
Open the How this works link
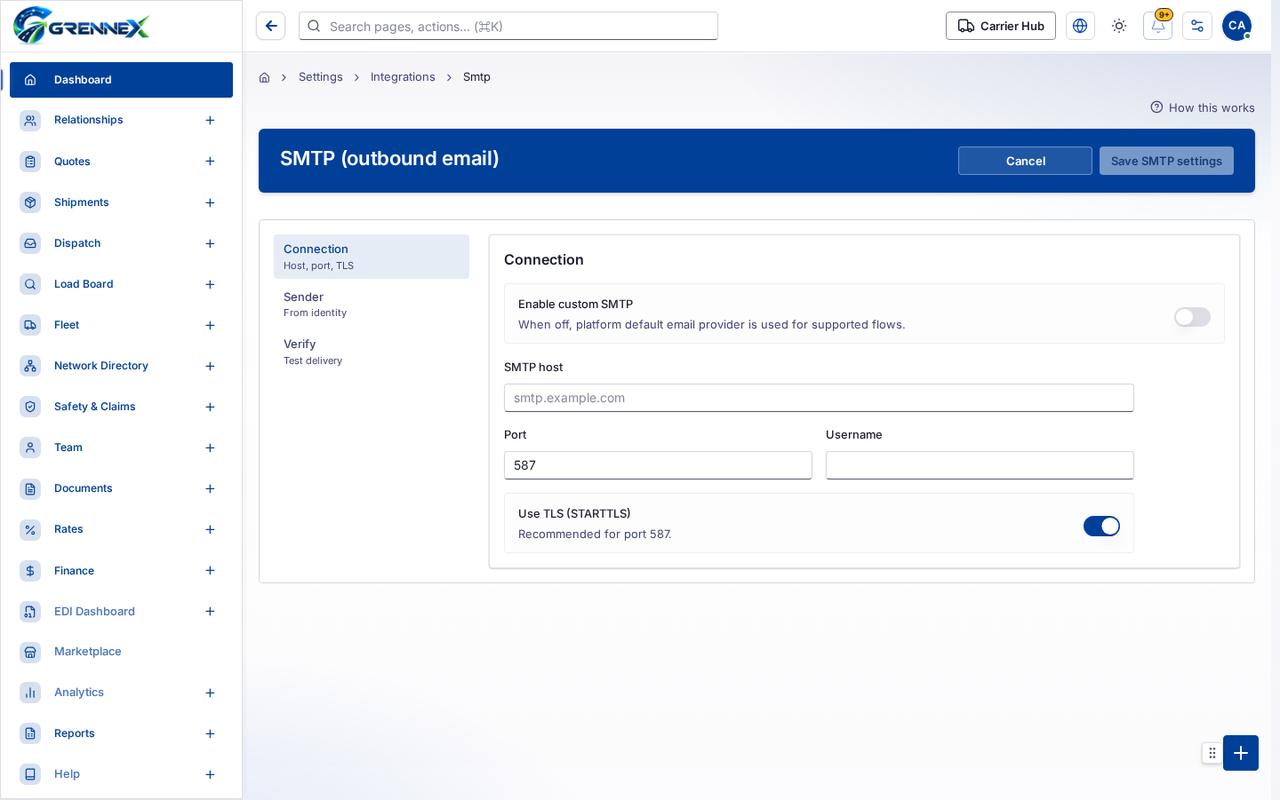click(1202, 108)
